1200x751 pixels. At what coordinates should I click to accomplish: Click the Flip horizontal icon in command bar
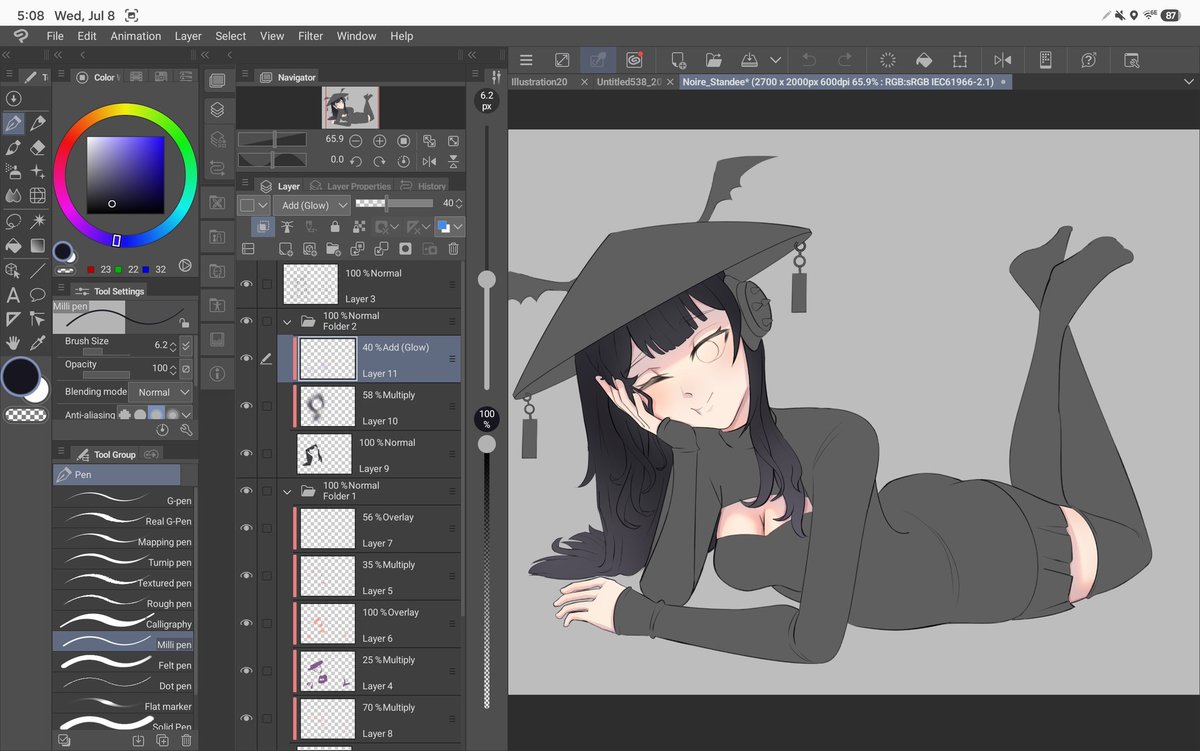click(1002, 60)
